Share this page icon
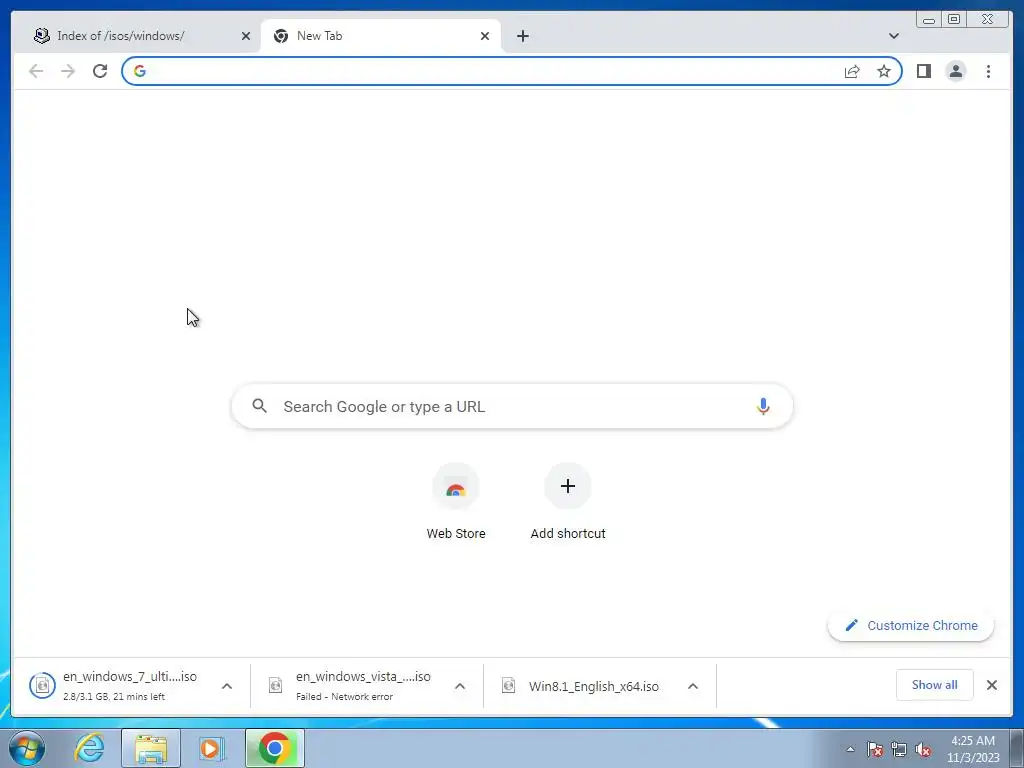 [852, 71]
